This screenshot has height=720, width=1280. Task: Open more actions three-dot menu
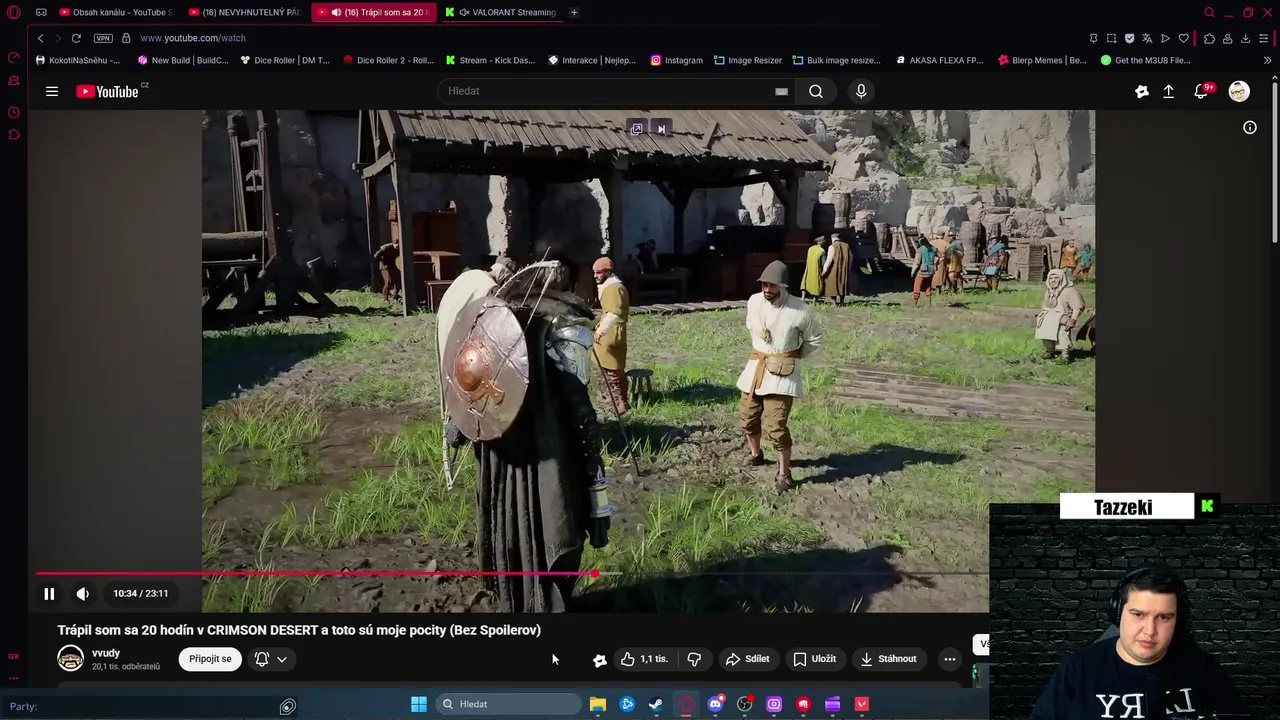point(950,659)
